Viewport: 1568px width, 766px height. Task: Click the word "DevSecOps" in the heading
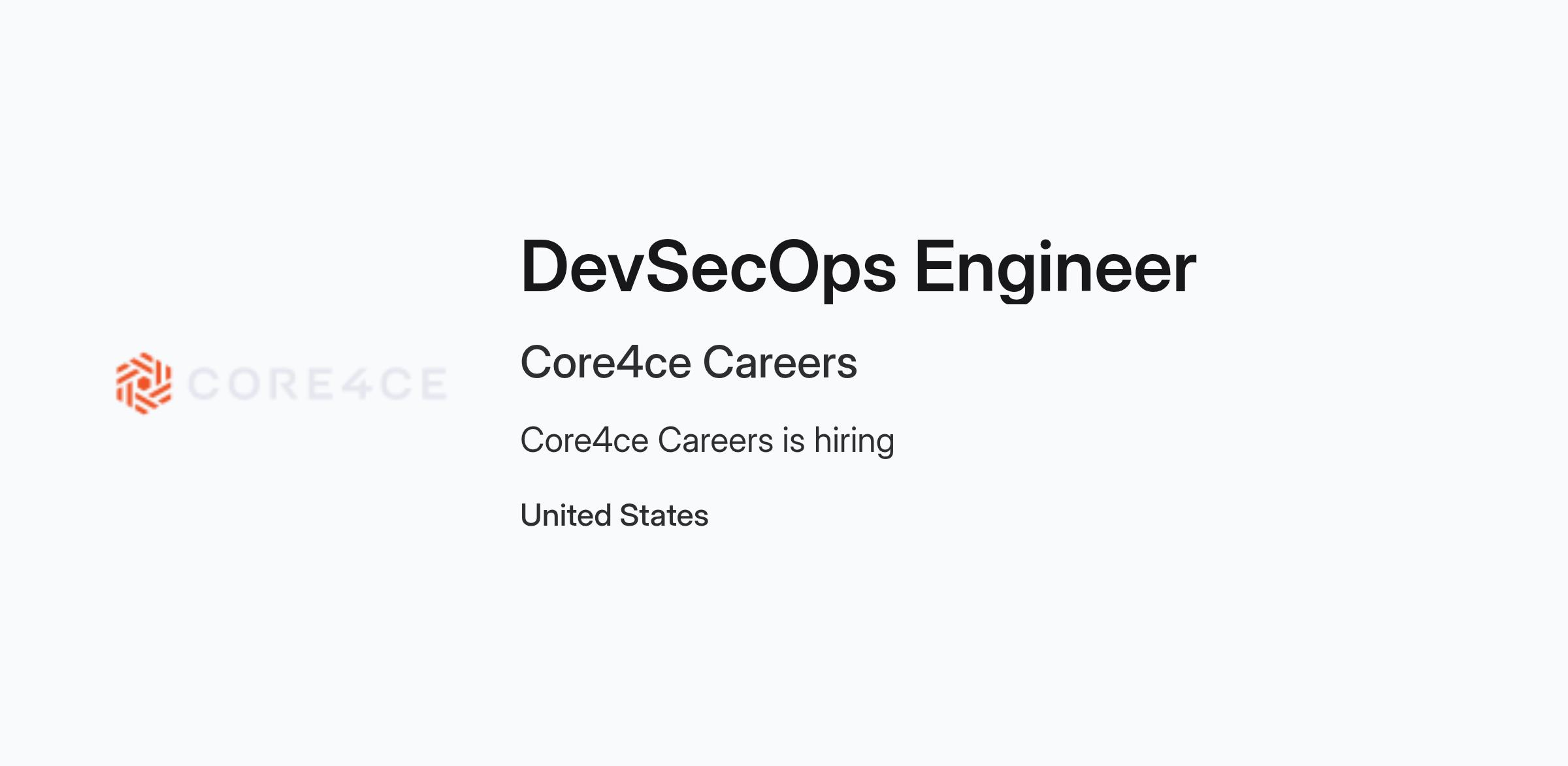coord(709,268)
